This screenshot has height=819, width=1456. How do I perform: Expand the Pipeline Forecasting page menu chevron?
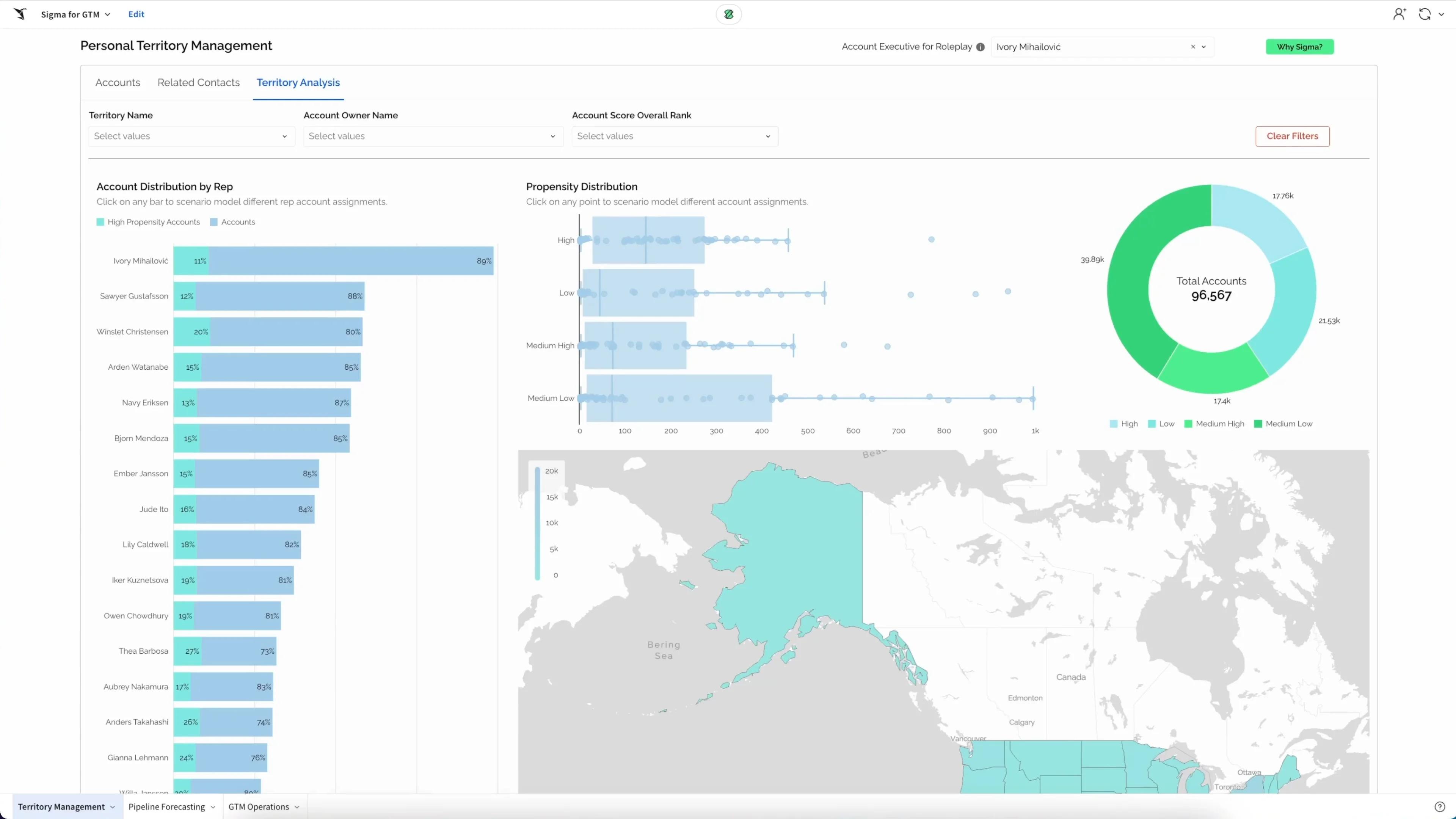[x=213, y=806]
